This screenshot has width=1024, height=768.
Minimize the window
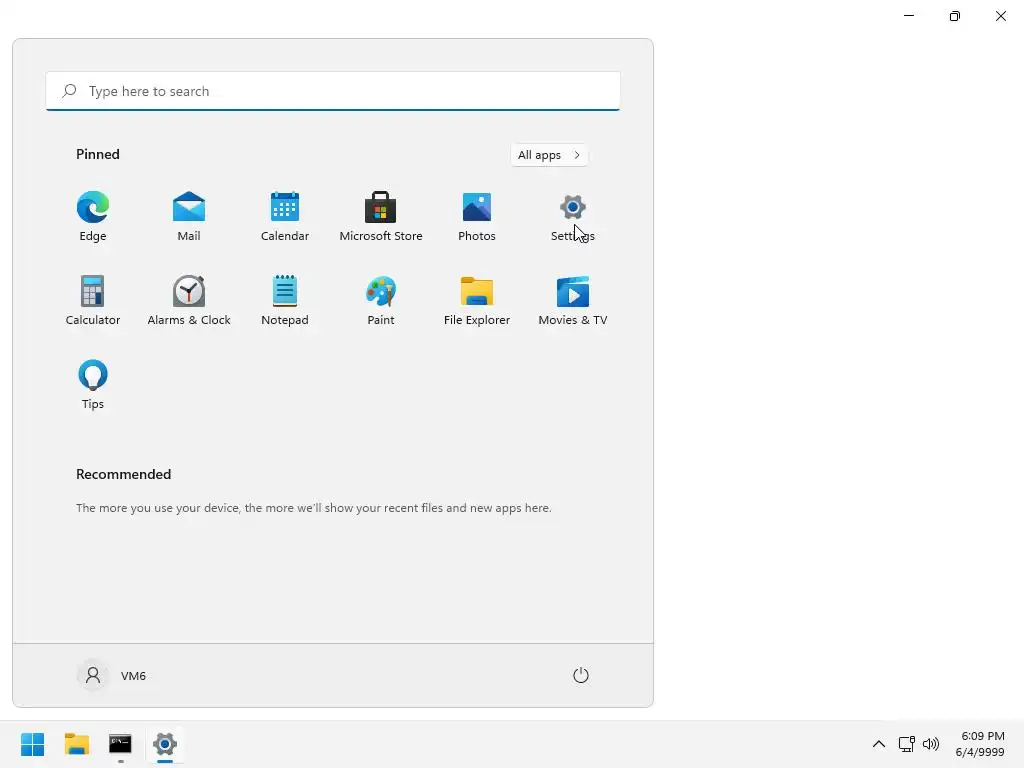[x=909, y=16]
